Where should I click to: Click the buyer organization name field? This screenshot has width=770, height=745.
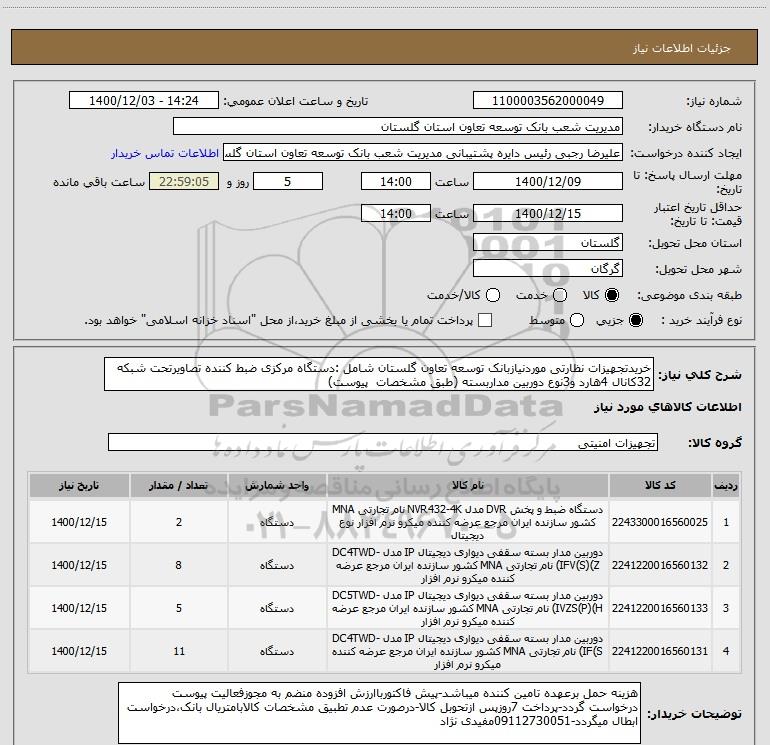398,127
